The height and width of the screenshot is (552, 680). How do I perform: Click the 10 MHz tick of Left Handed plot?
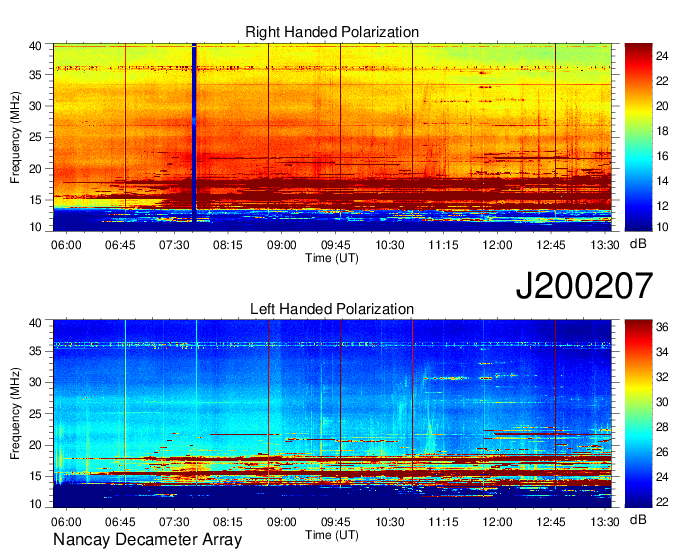coord(35,503)
